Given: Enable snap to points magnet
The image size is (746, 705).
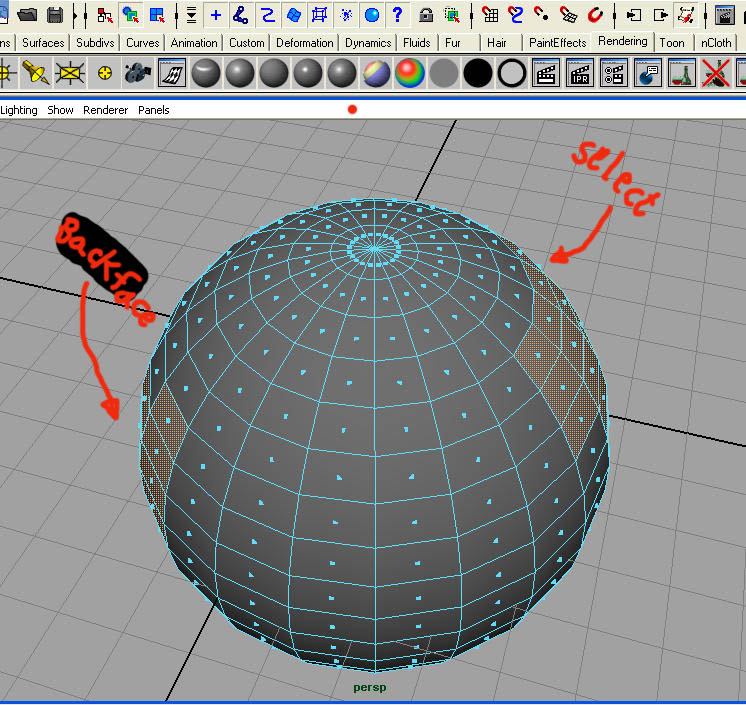Looking at the screenshot, I should (x=541, y=15).
